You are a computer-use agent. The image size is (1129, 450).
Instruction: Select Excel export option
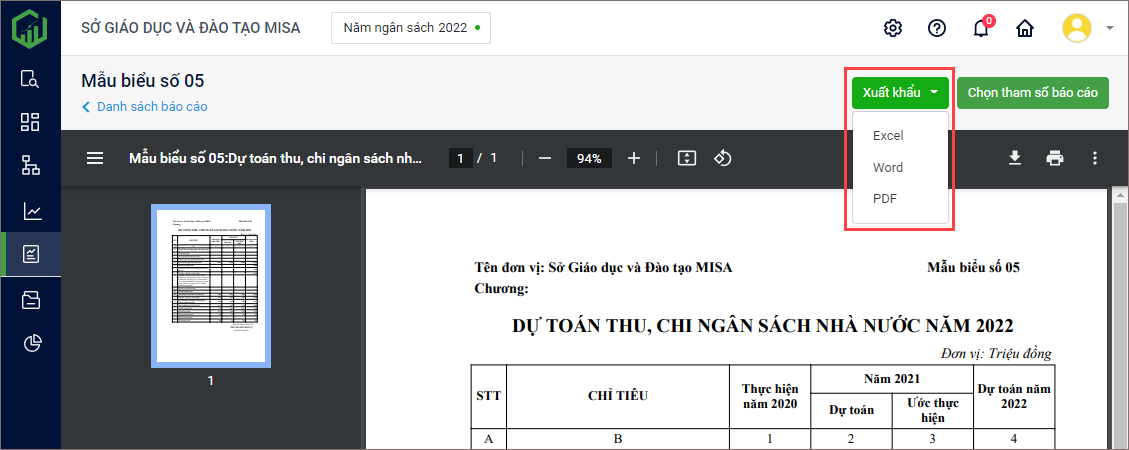[888, 135]
